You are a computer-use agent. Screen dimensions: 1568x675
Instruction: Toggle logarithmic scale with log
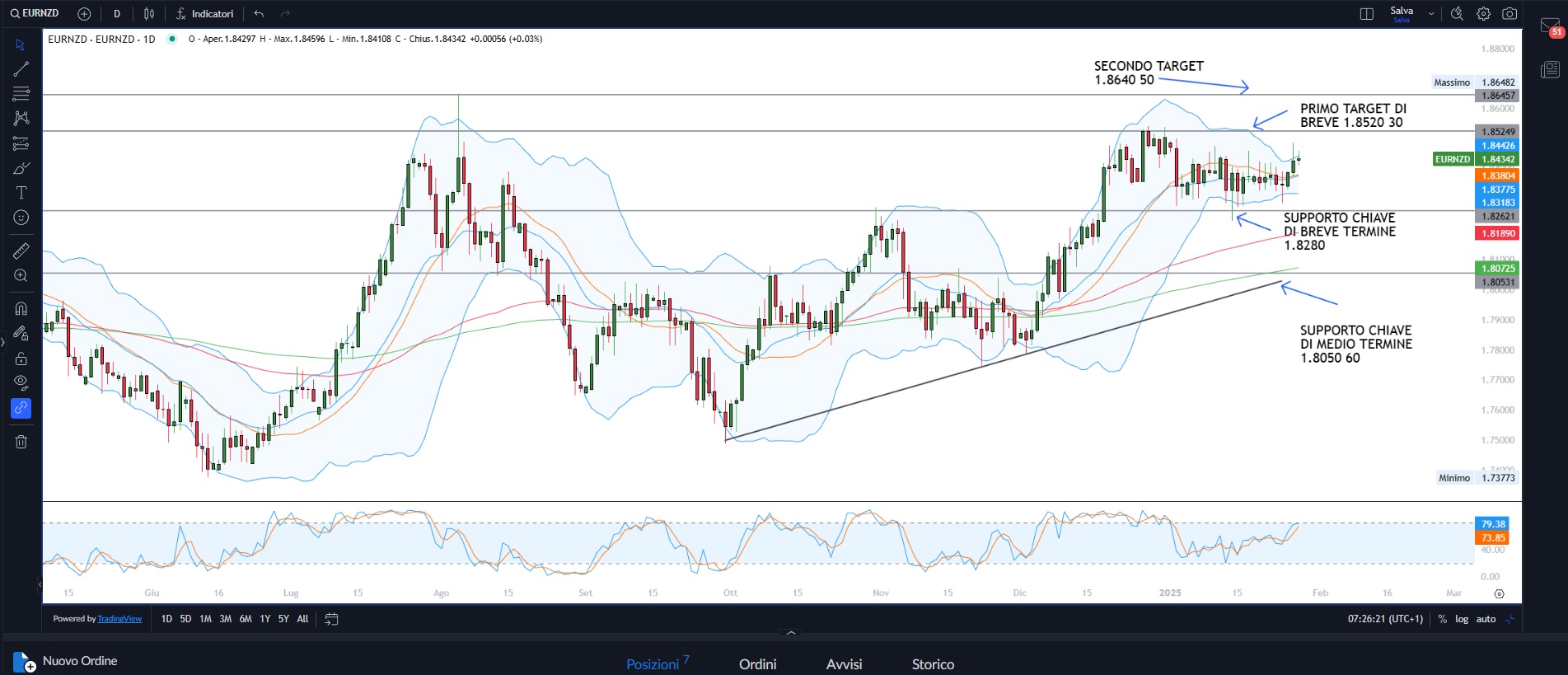pyautogui.click(x=1461, y=619)
